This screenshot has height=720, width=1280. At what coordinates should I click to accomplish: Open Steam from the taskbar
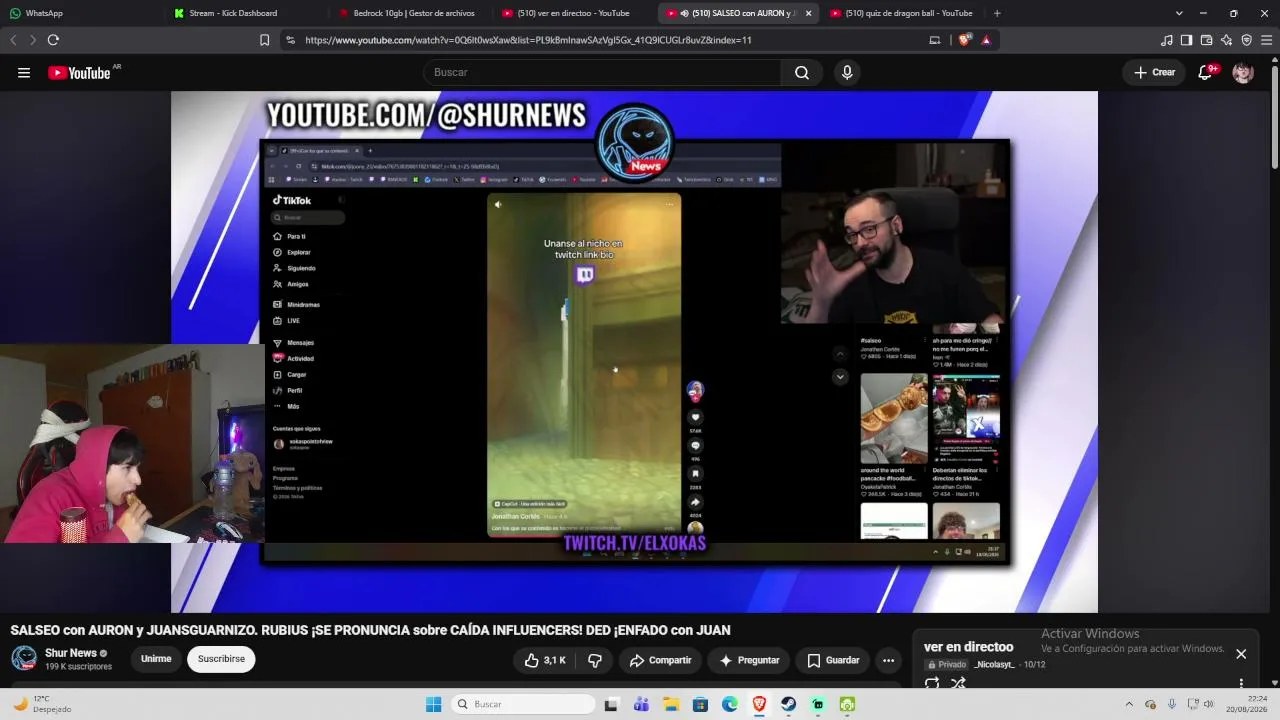(x=789, y=704)
